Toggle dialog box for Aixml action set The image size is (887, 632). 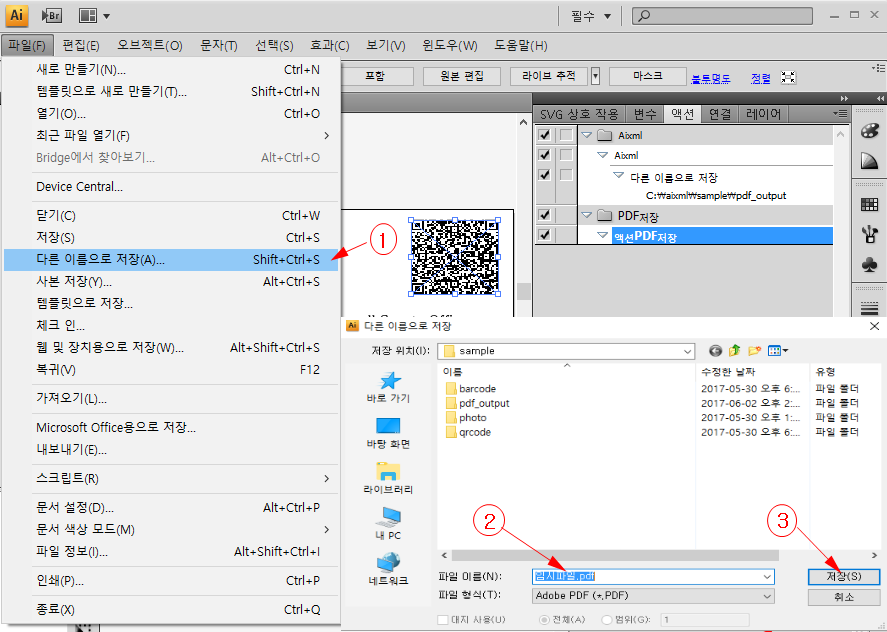click(x=566, y=135)
